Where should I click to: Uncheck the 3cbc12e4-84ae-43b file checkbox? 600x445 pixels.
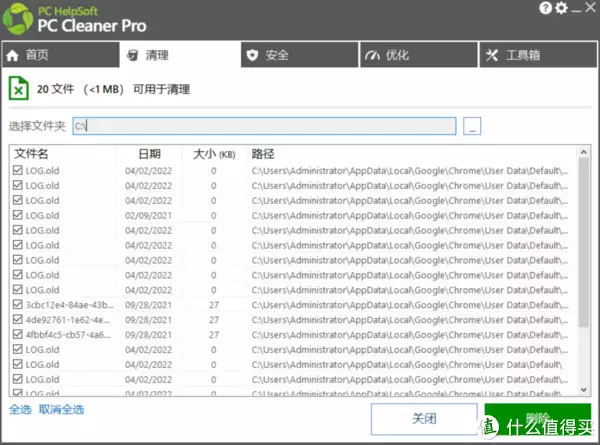click(x=17, y=305)
